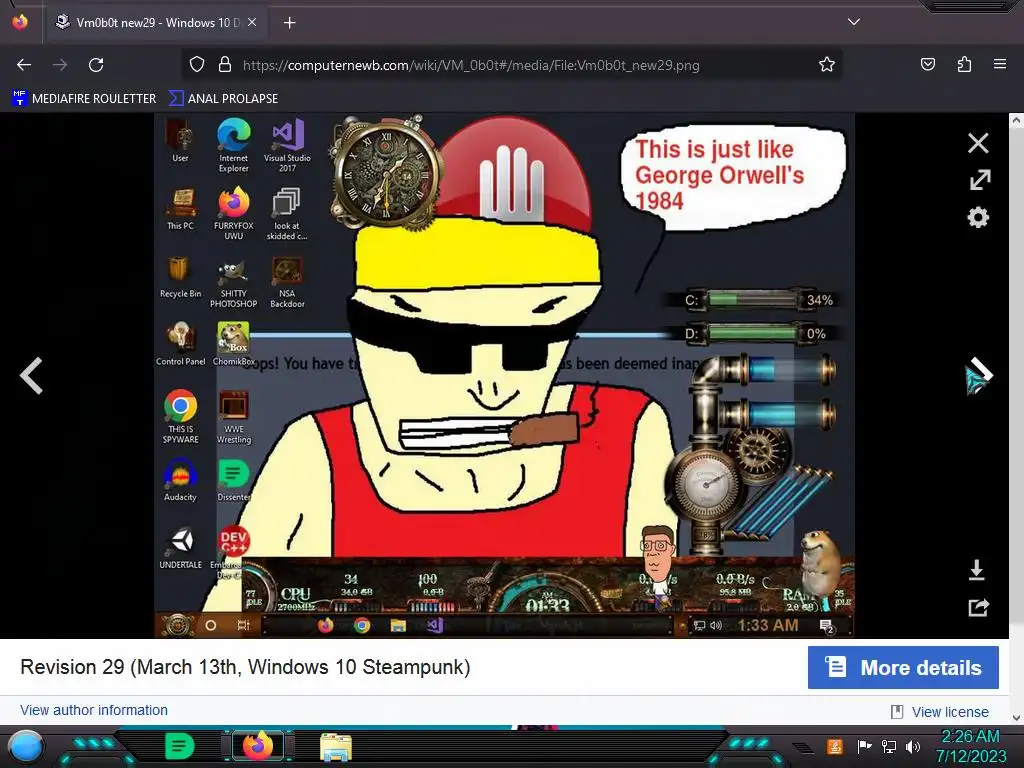1024x768 pixels.
Task: Close the Vm0b0t new29 tab
Action: click(x=252, y=22)
